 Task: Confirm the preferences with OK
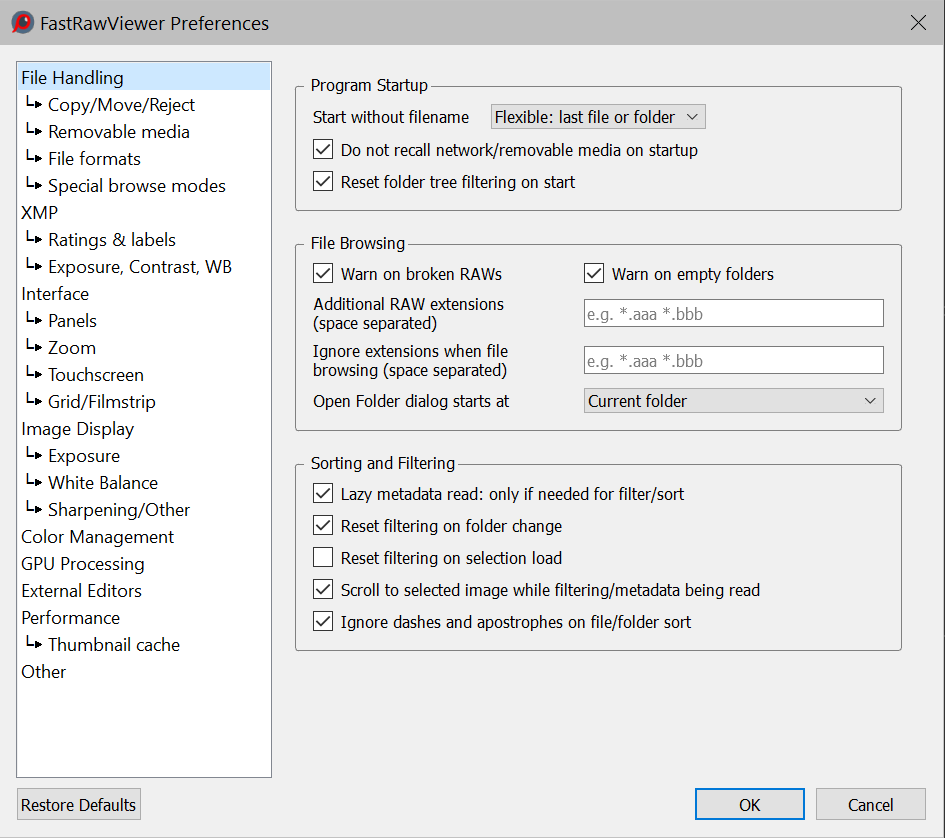[x=749, y=805]
